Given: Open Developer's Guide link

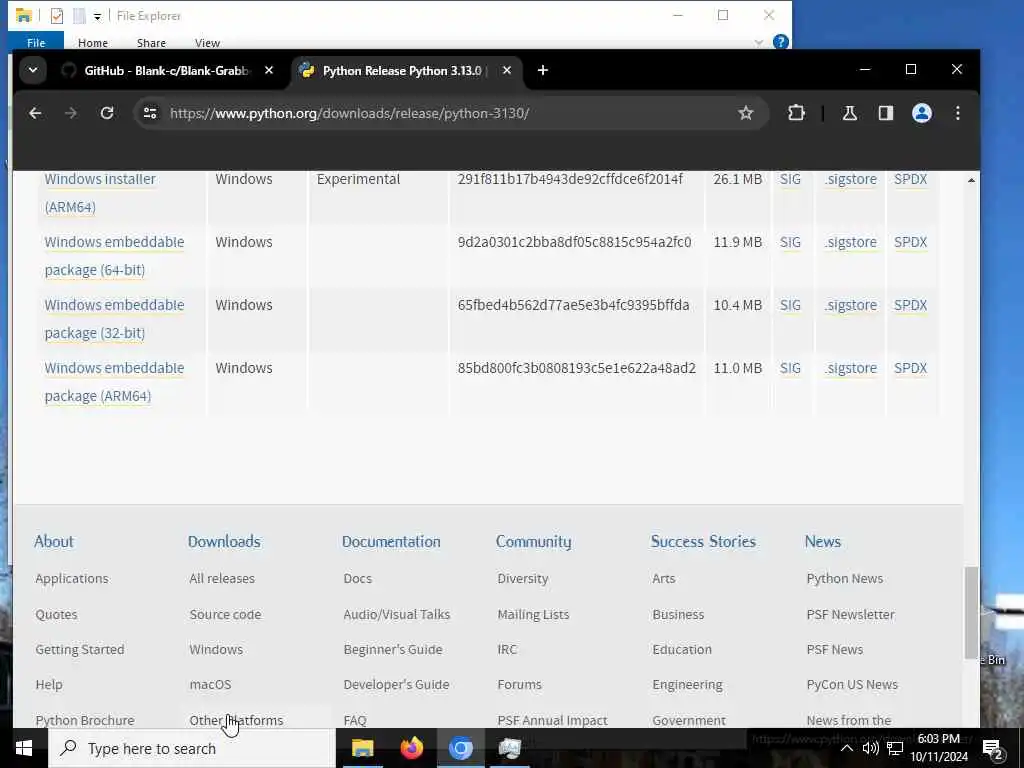Looking at the screenshot, I should pyautogui.click(x=396, y=684).
